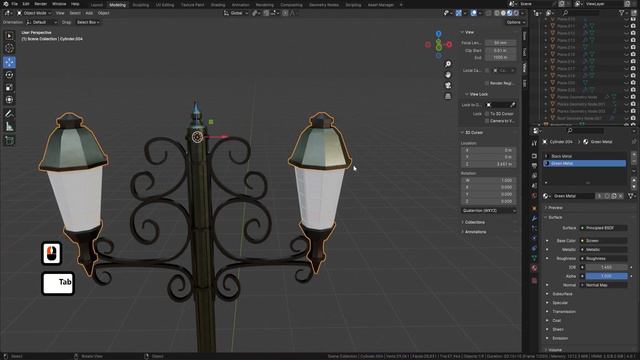Open the Output properties tab icon
Screen dimensions: 640x360
(534, 166)
